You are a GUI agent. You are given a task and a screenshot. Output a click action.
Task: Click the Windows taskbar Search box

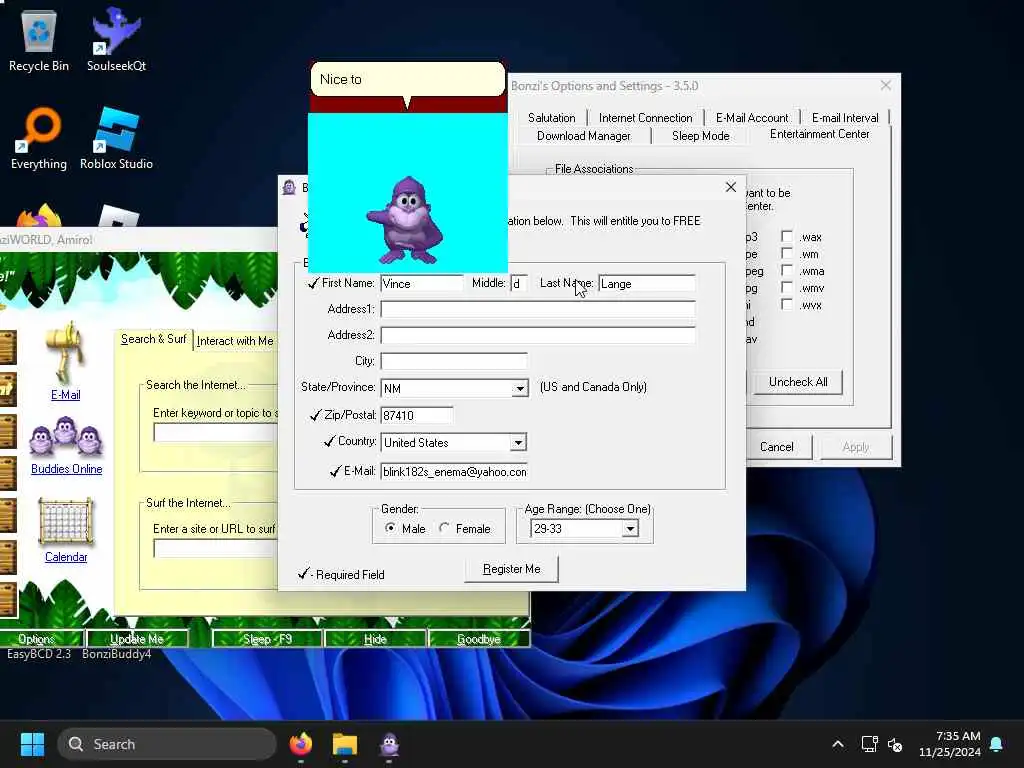point(167,744)
